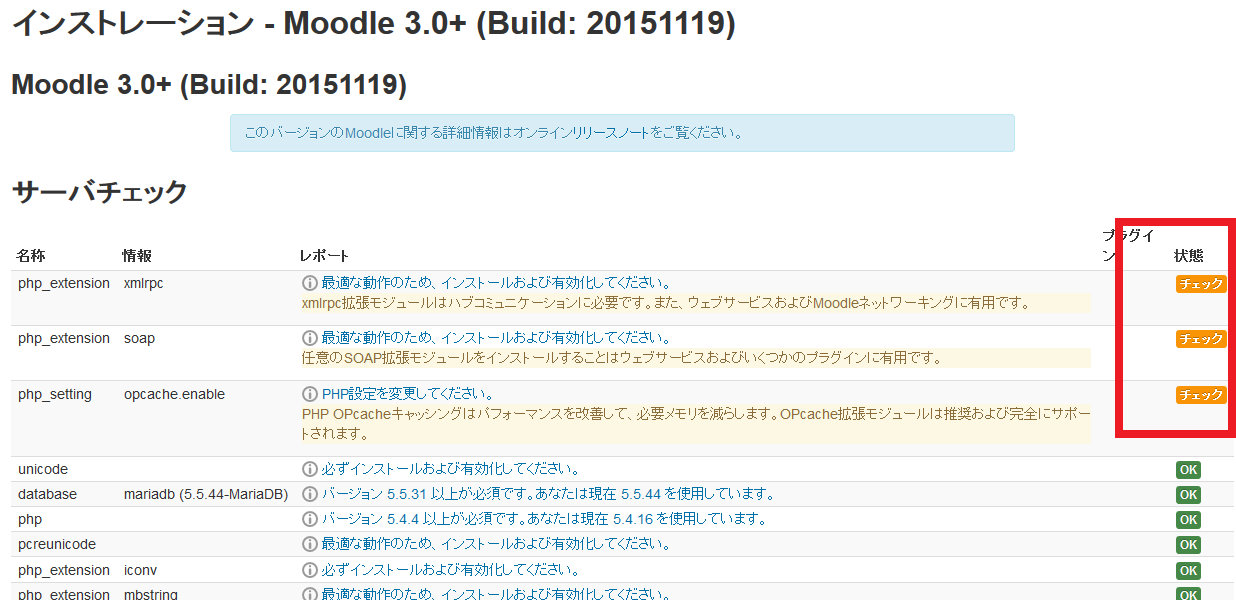Viewport: 1236px width, 600px height.
Task: Open the PHP version 5.4.4 requirement link
Action: (543, 519)
